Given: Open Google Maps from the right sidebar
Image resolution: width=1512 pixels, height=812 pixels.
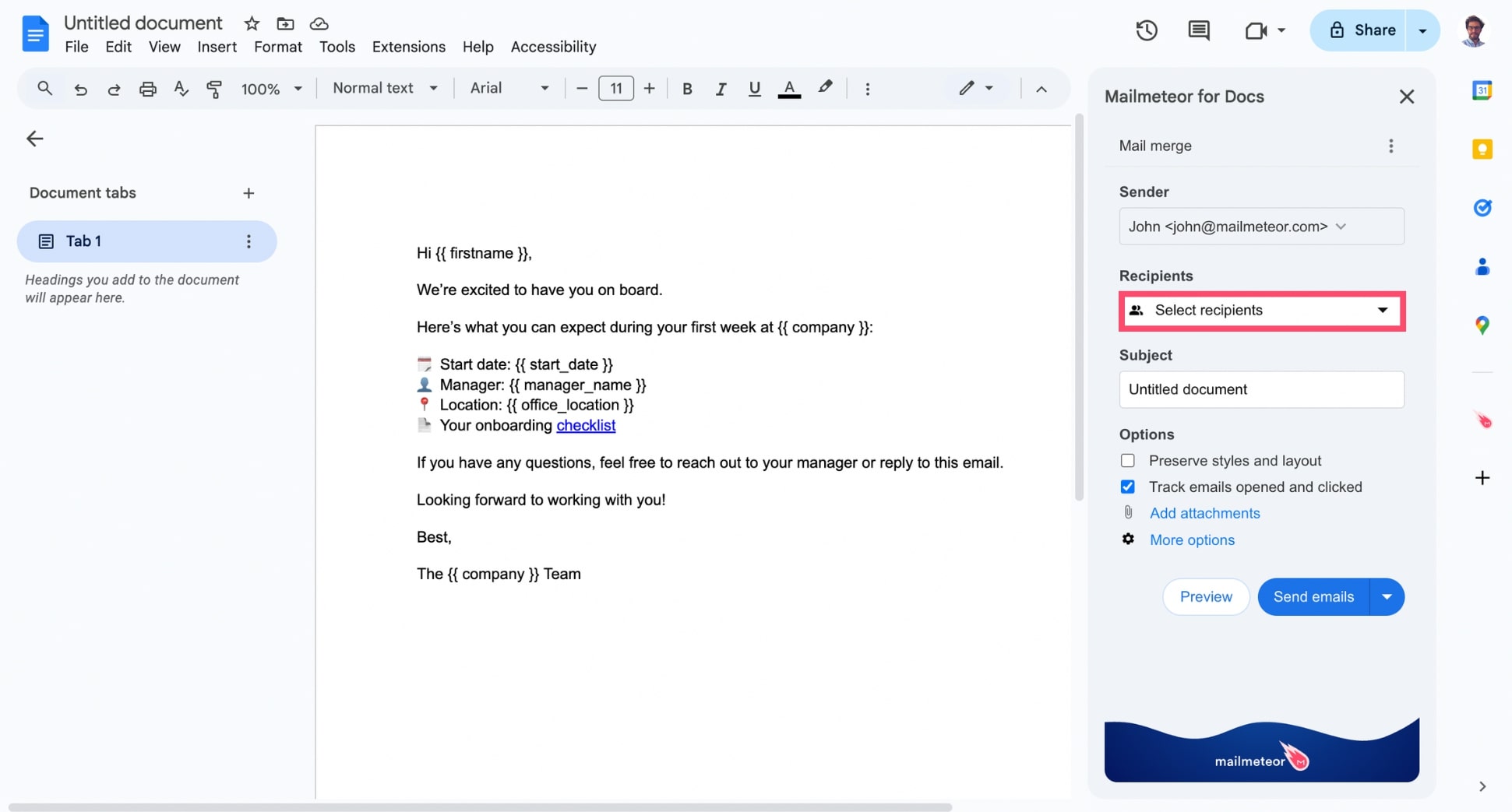Looking at the screenshot, I should [x=1483, y=325].
